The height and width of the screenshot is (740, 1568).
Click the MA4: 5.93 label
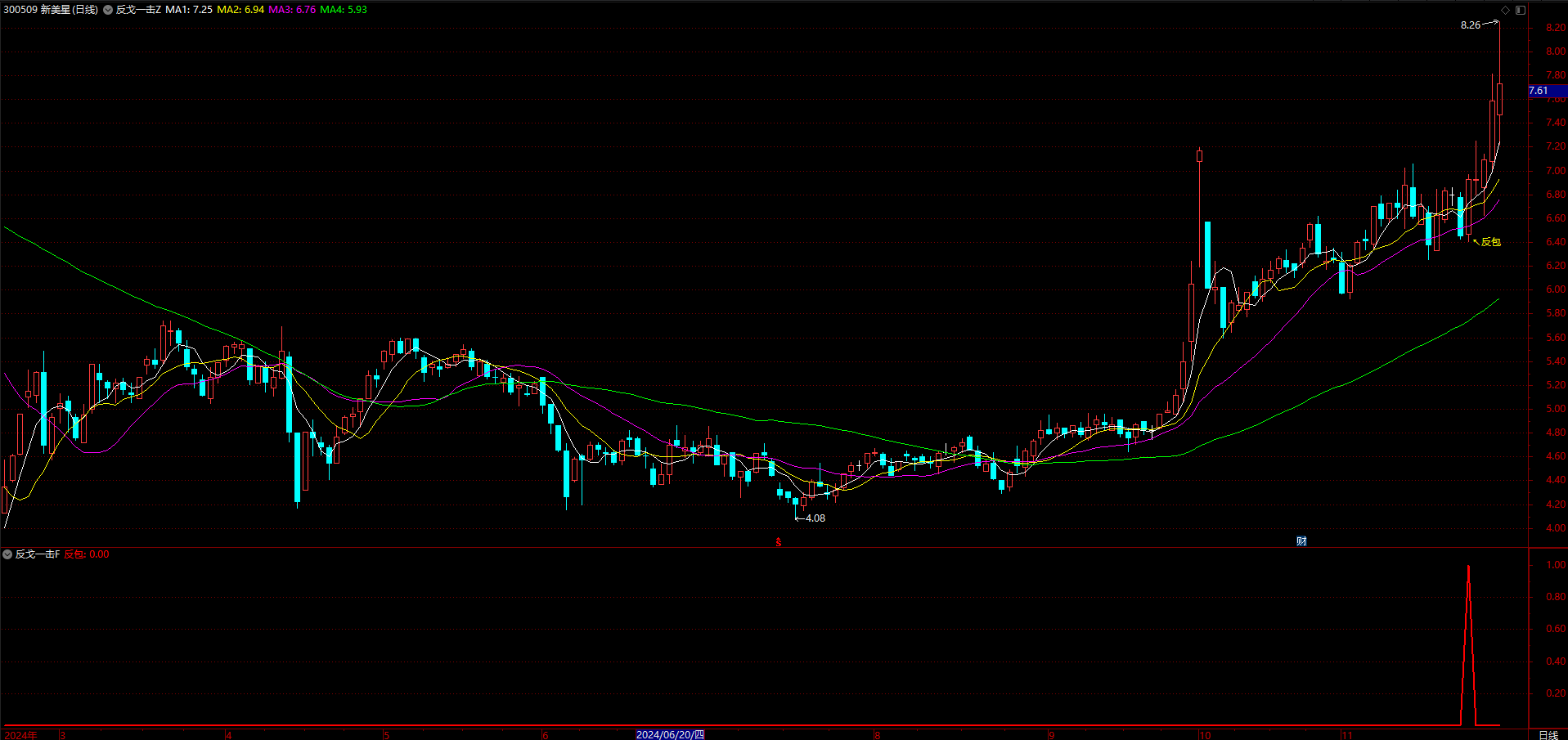[x=344, y=10]
